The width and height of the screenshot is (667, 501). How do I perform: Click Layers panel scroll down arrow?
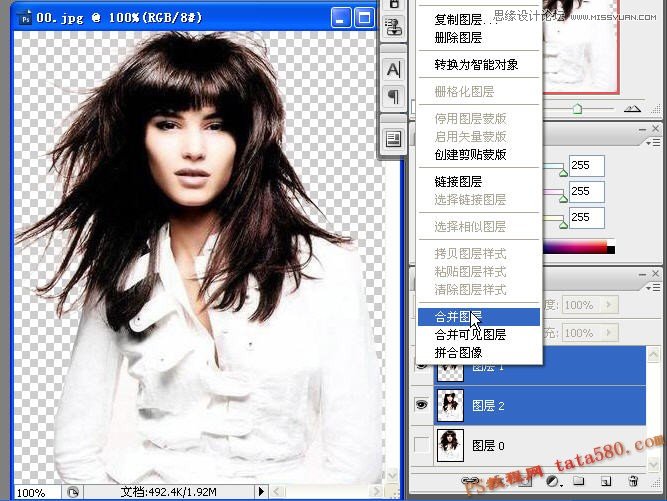point(654,464)
